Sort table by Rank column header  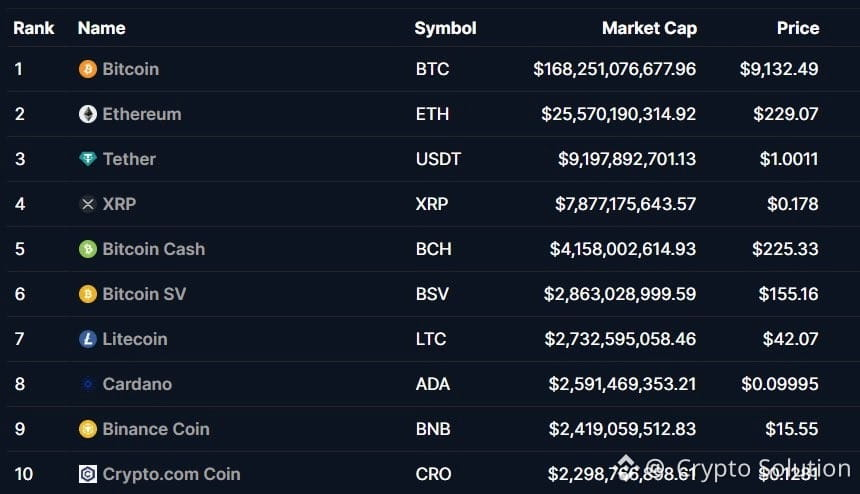tap(33, 28)
